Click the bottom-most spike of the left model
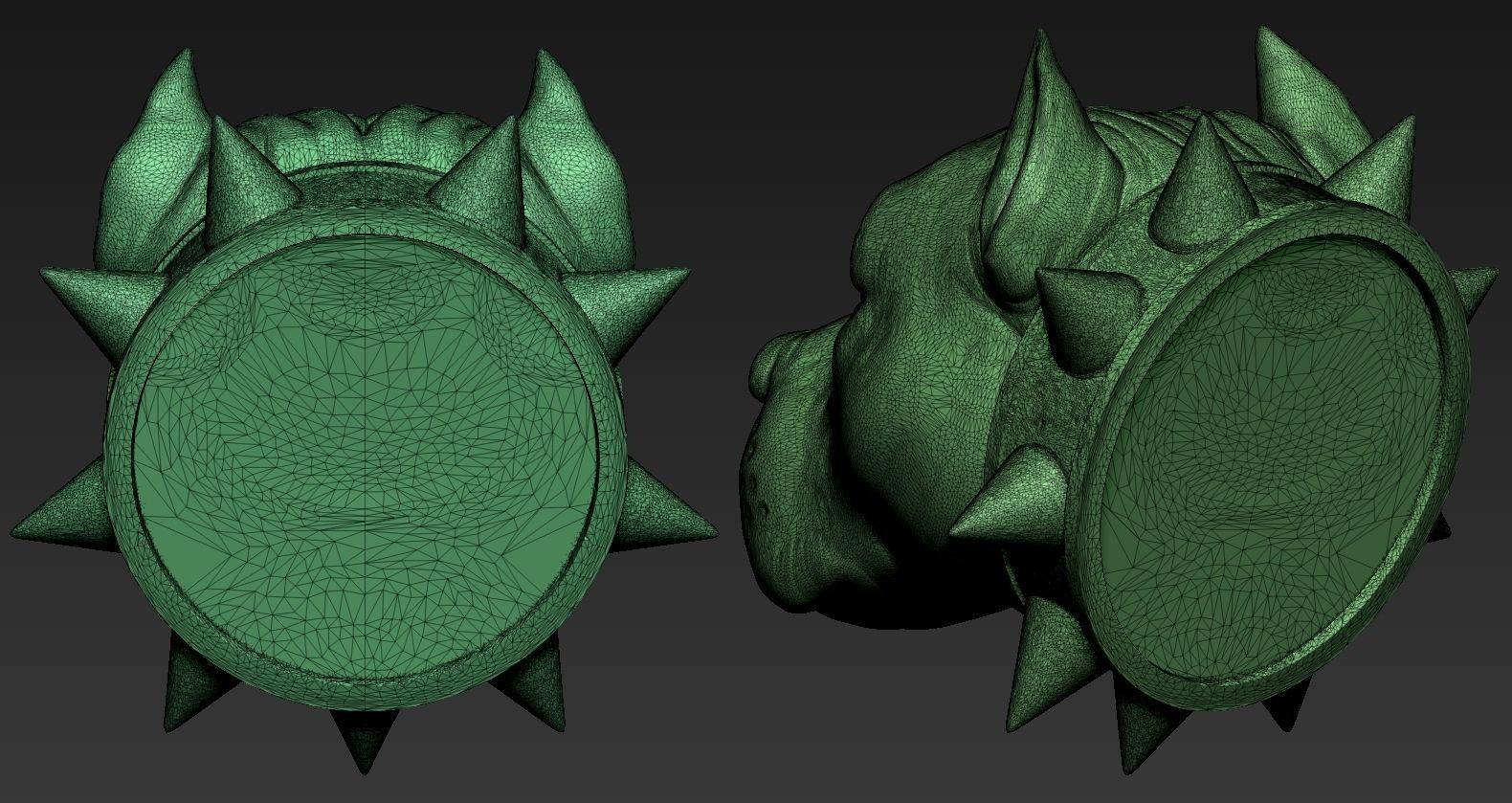This screenshot has height=803, width=1512. point(364,739)
